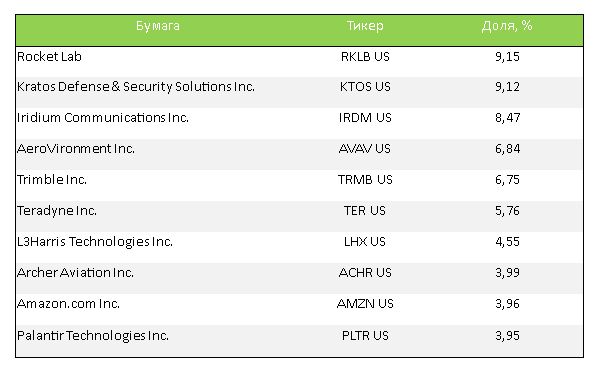Click the KTOS US ticker

pos(365,87)
